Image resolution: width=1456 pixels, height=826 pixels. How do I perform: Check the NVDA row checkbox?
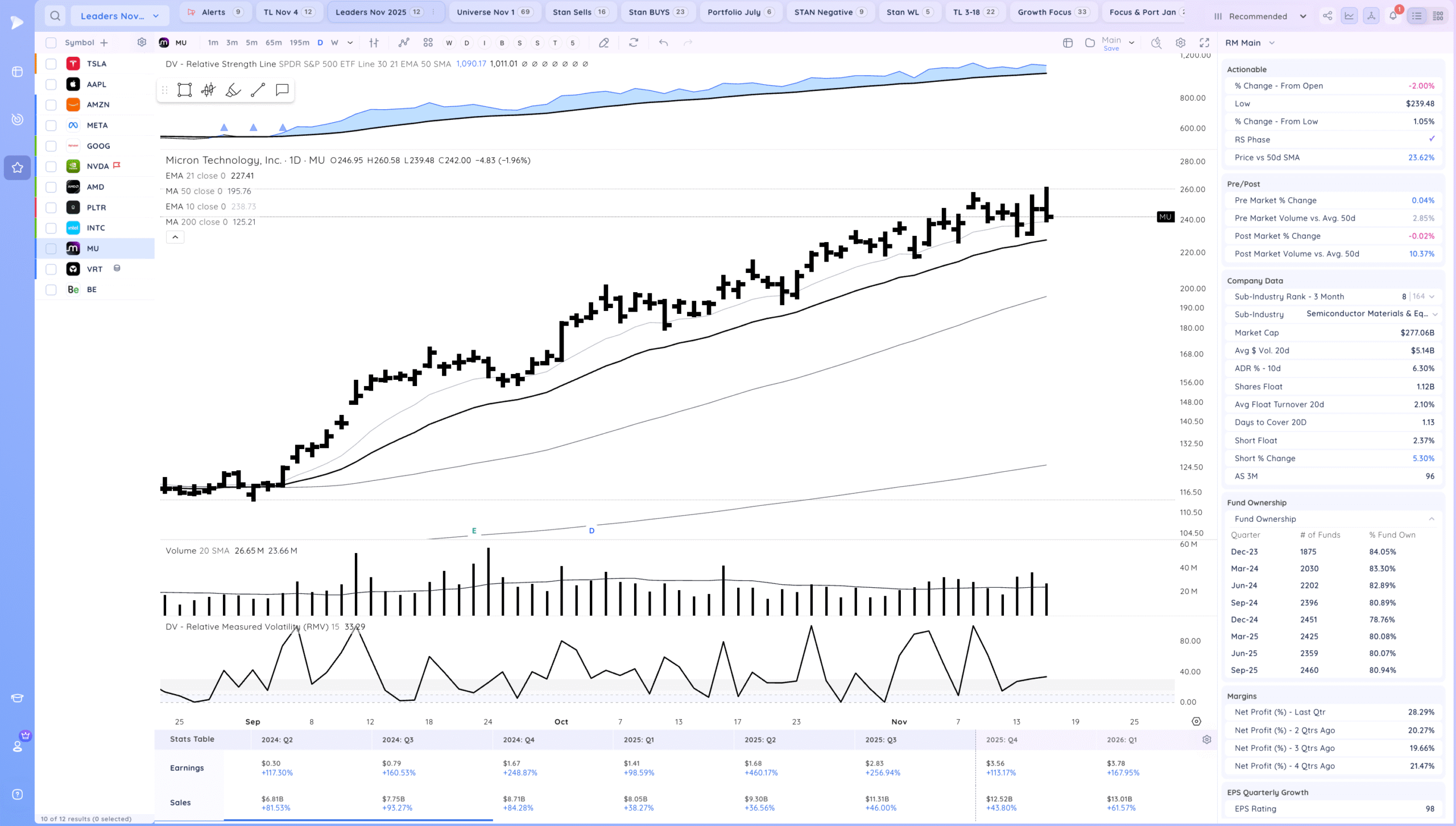tap(51, 167)
